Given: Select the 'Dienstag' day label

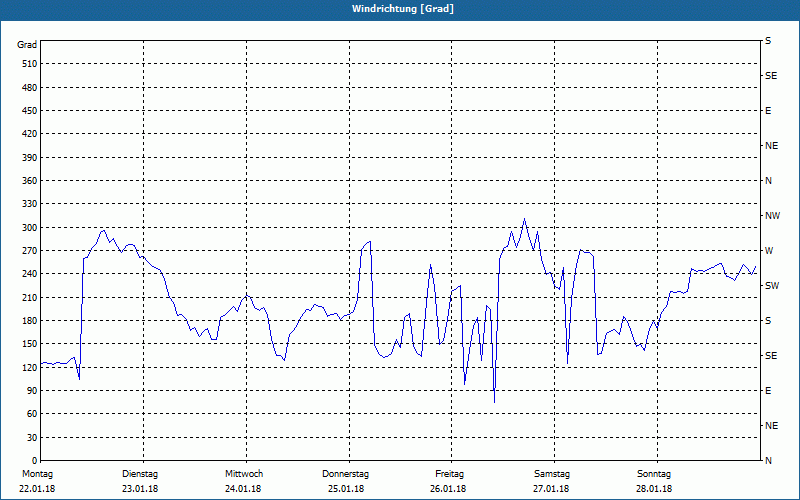Looking at the screenshot, I should pos(140,474).
